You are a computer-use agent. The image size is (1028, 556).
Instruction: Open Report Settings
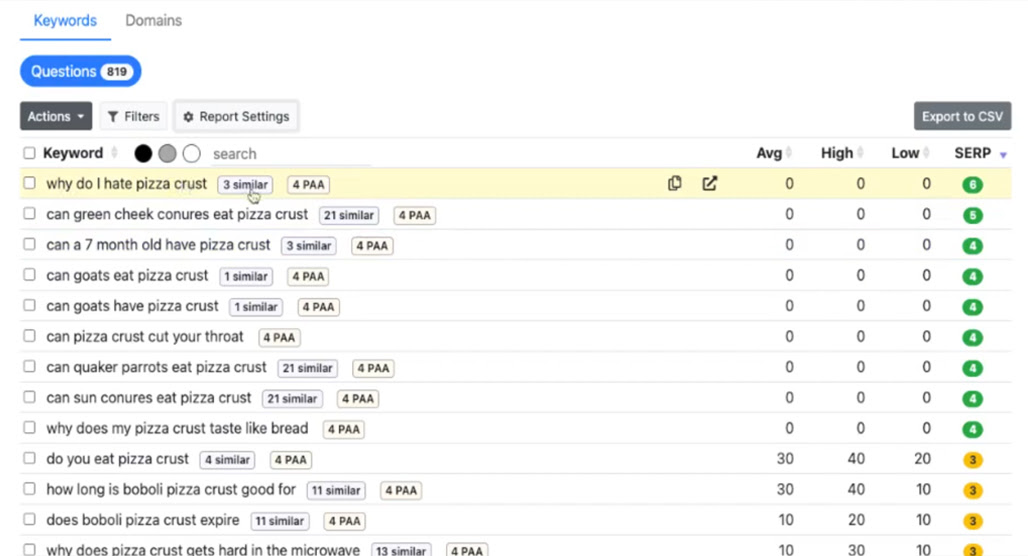coord(236,116)
